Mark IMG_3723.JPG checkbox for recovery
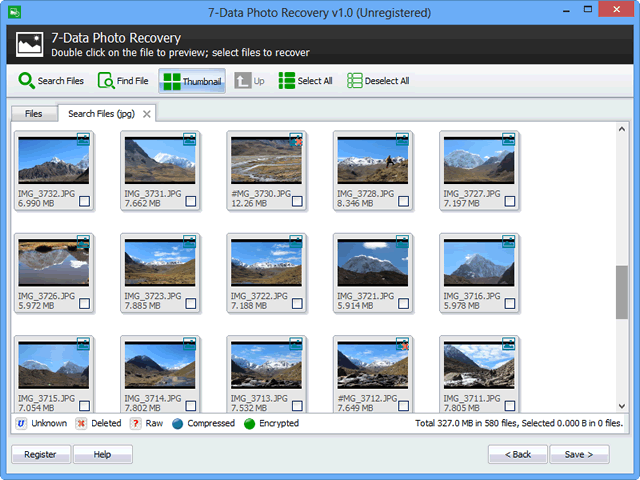Image resolution: width=640 pixels, height=480 pixels. coord(191,304)
